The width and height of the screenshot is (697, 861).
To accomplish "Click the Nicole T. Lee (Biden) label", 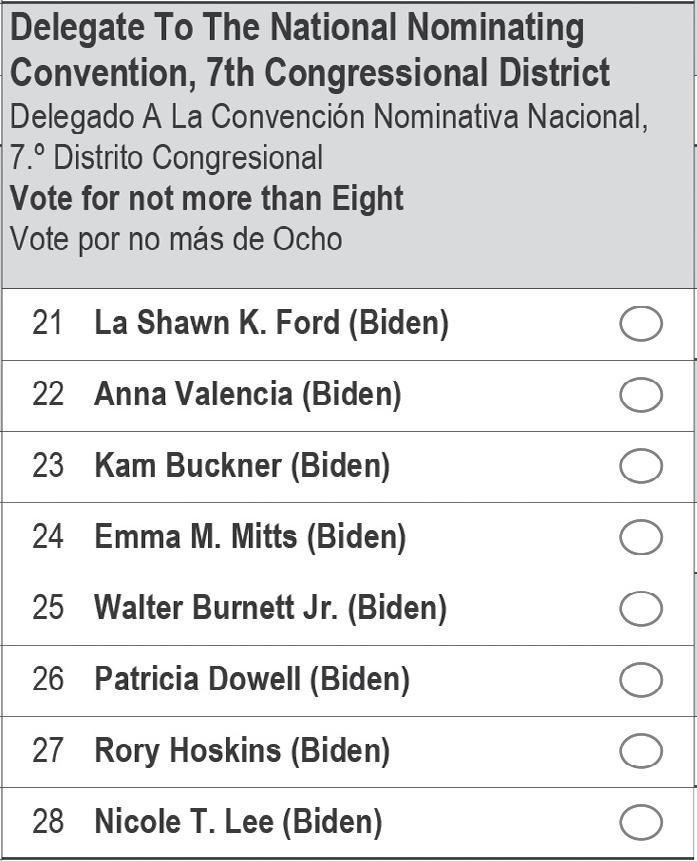I will (238, 822).
